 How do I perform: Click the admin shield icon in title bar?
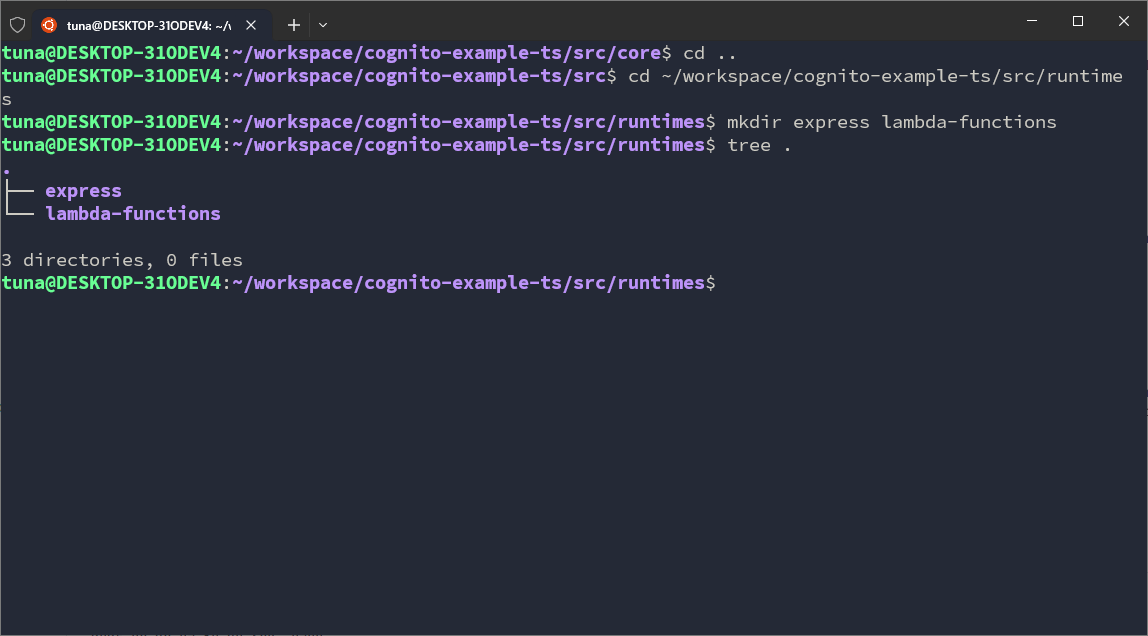pyautogui.click(x=17, y=24)
